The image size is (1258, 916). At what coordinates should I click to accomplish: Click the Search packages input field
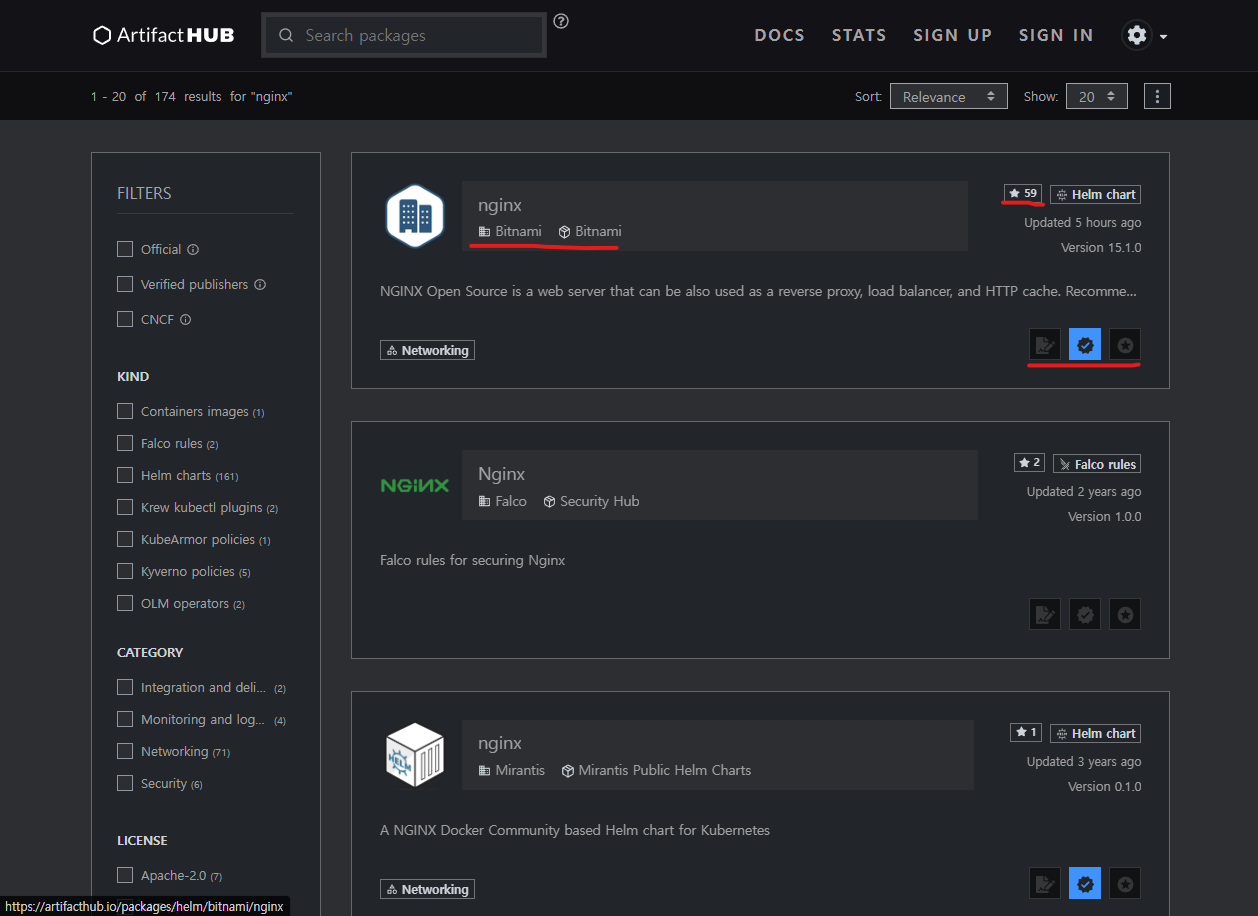tap(405, 35)
